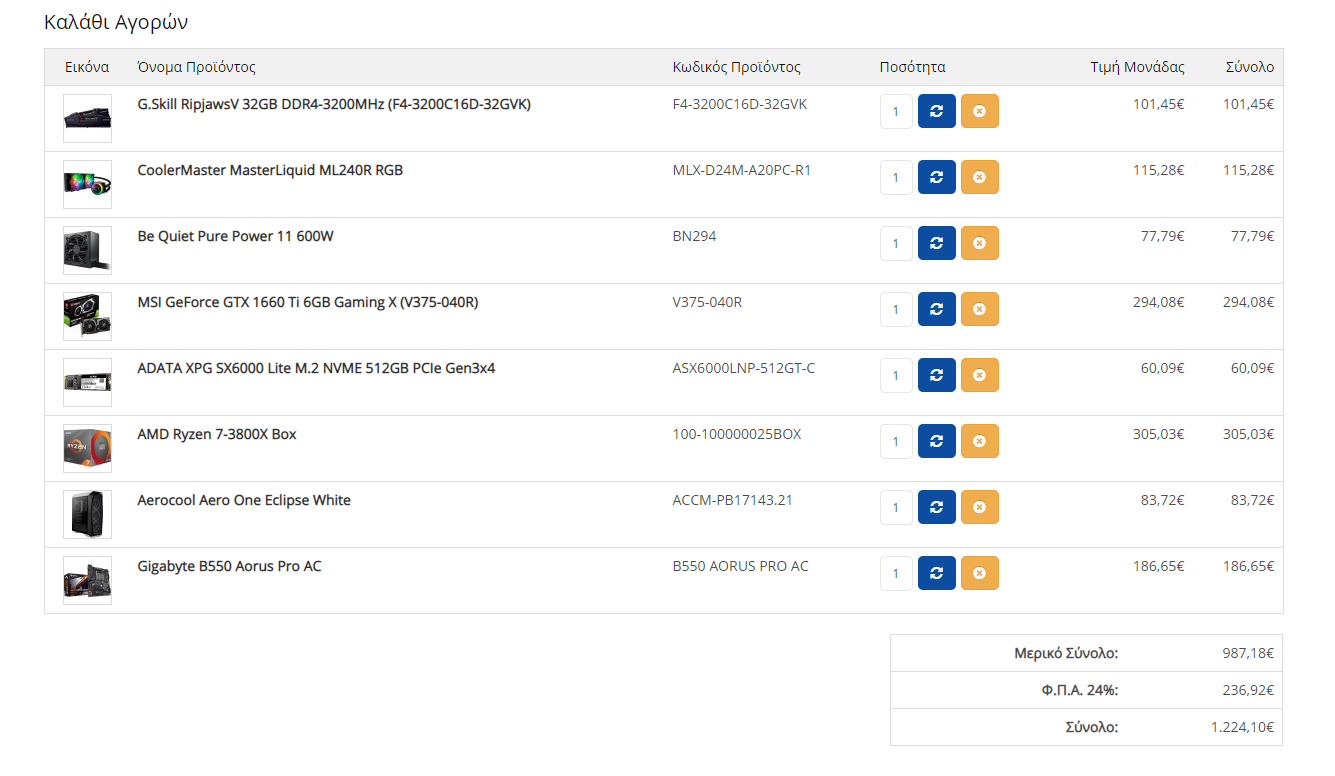Open AMD Ryzen 7-3800X Box product link
Viewport: 1335px width, 776px height.
tap(217, 434)
